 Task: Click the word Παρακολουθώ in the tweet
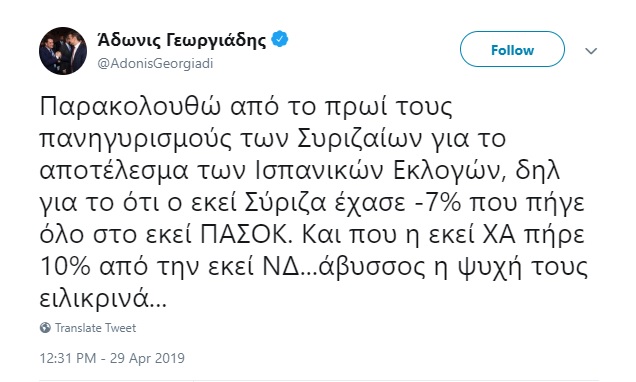(131, 107)
